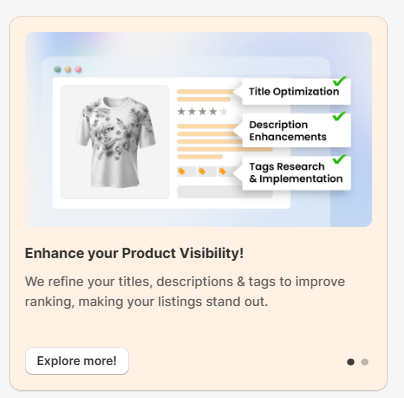Click the pink window dot in mockup
Screen dimensions: 404x398
pyautogui.click(x=78, y=69)
